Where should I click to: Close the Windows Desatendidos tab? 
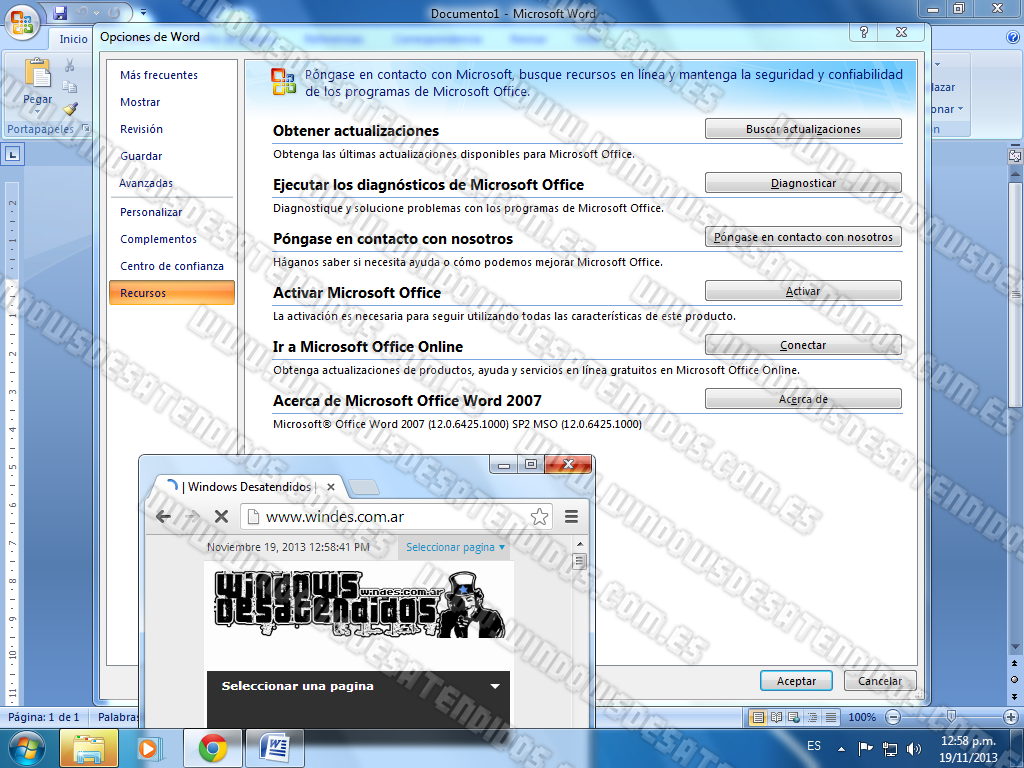pos(331,487)
